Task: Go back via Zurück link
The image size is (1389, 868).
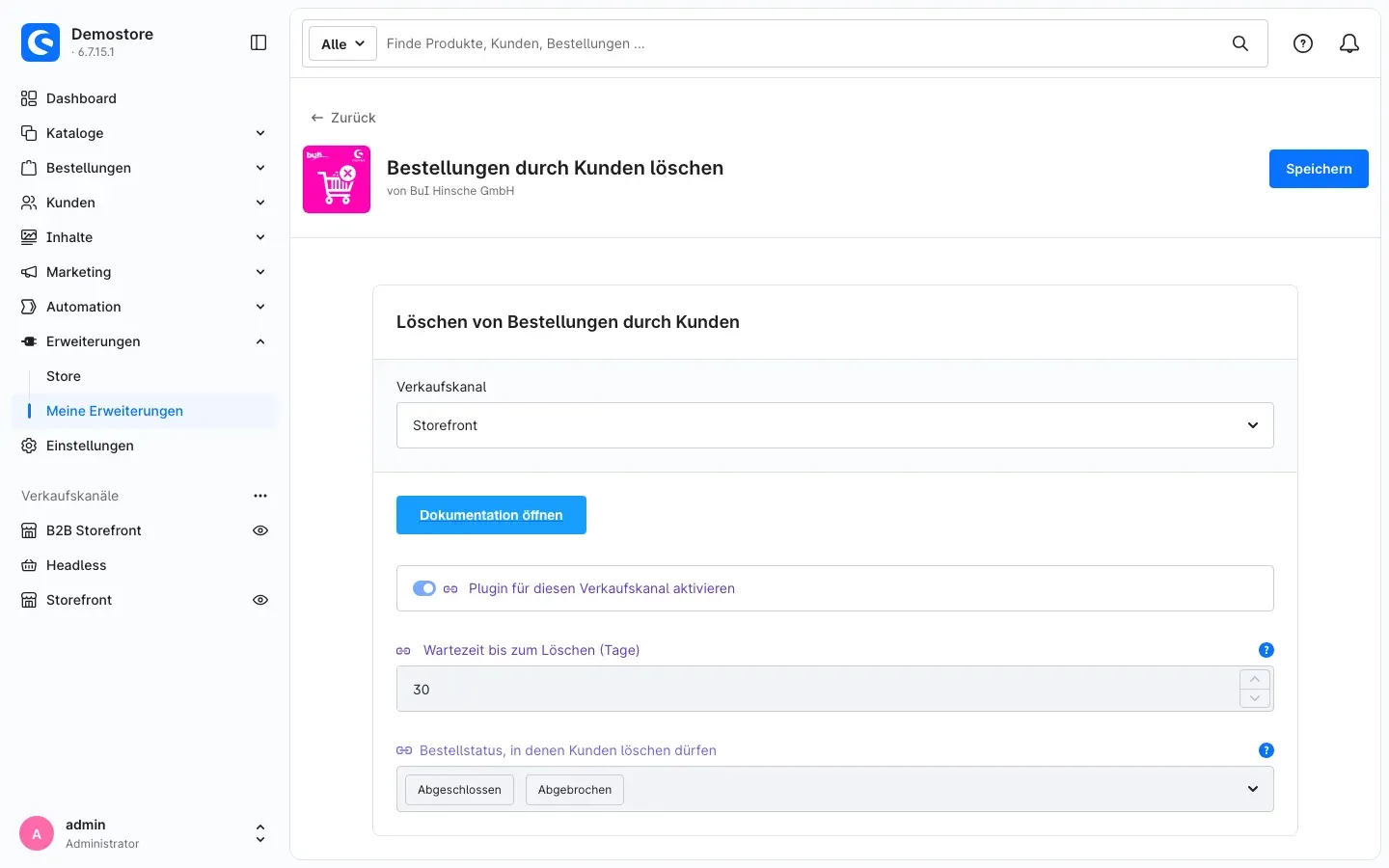Action: [x=343, y=118]
